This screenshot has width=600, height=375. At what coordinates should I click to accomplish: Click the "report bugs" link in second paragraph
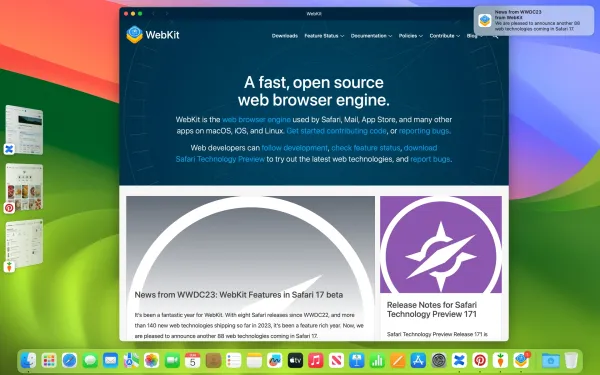(430, 159)
